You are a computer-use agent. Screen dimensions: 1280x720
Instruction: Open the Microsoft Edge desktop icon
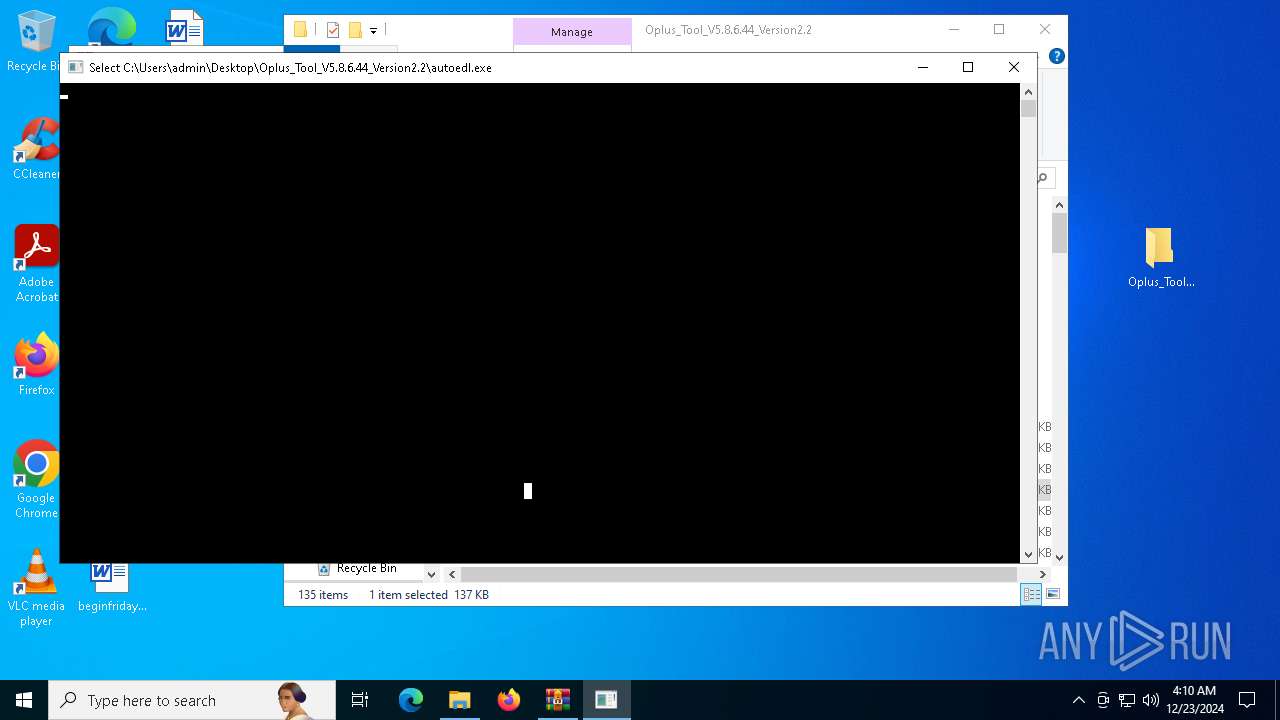[111, 28]
